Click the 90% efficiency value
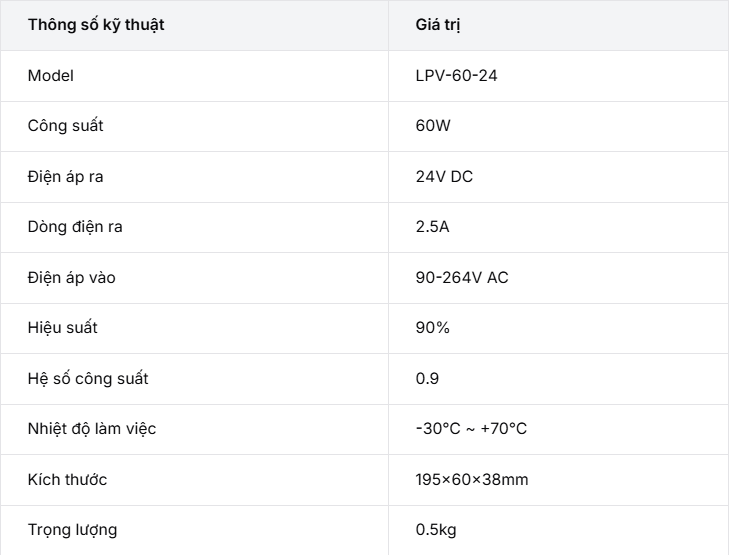The image size is (732, 555). (x=433, y=328)
